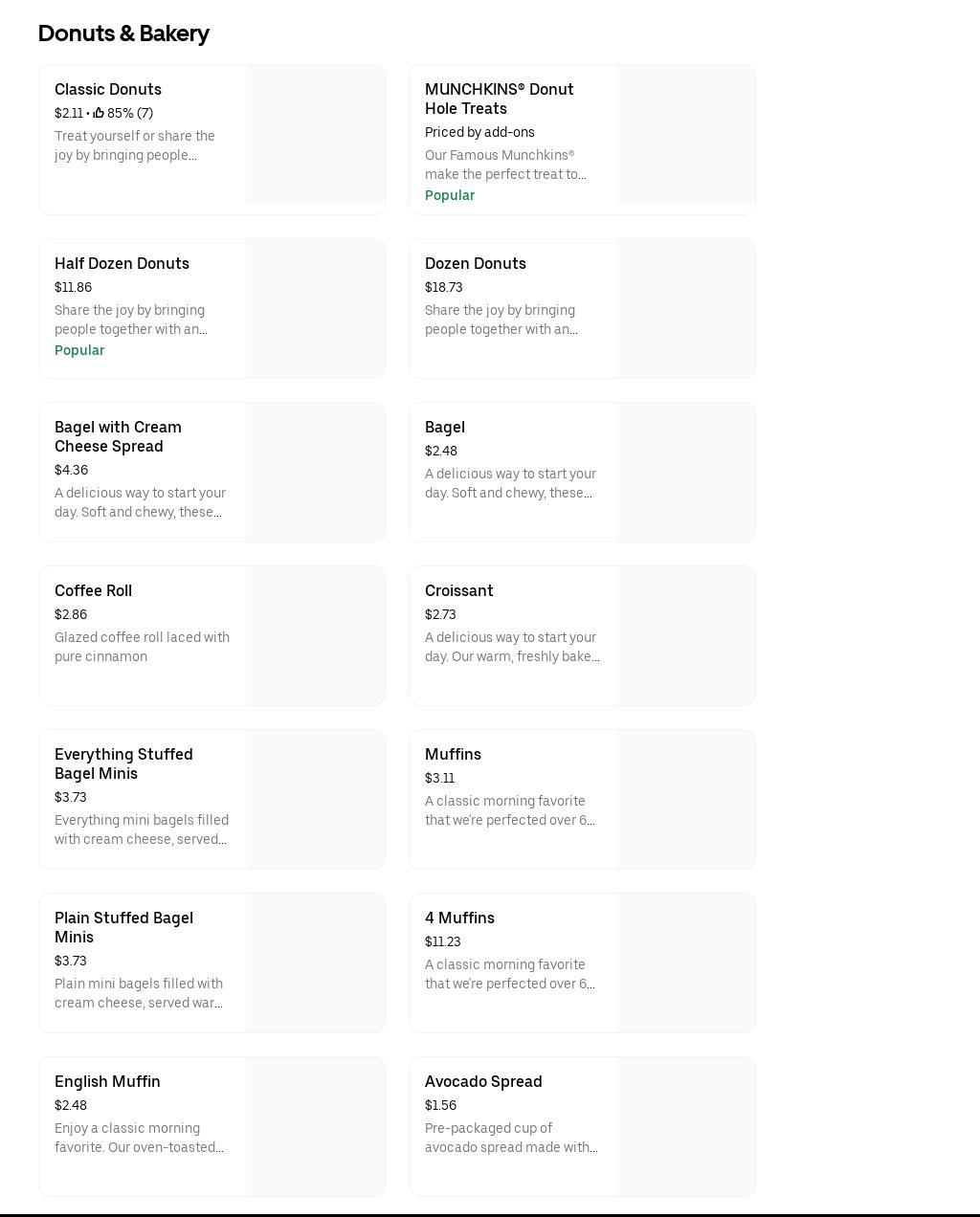Choose the English Muffin title
This screenshot has height=1217, width=980.
tap(107, 1082)
